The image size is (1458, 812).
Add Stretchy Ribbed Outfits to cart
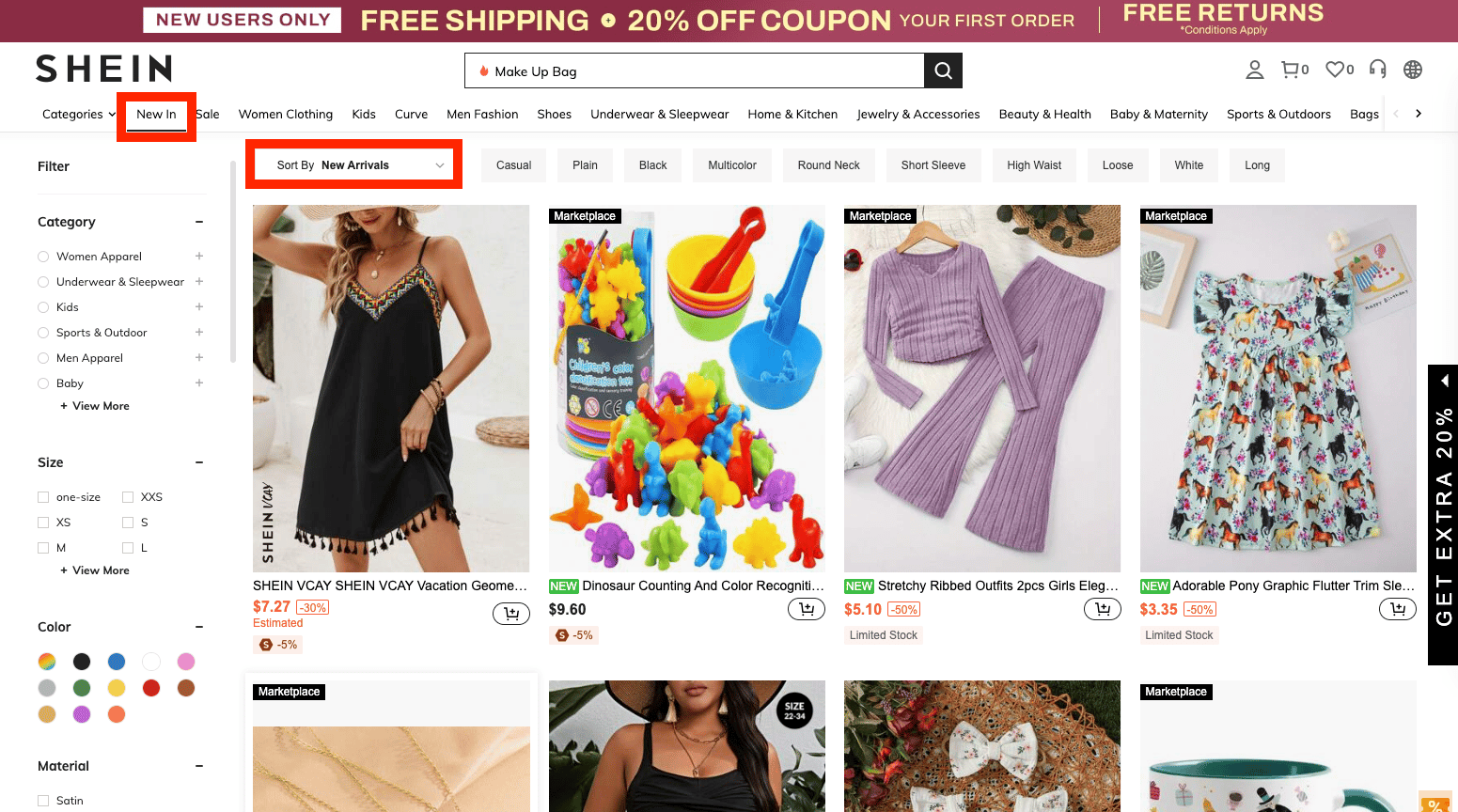point(1102,609)
